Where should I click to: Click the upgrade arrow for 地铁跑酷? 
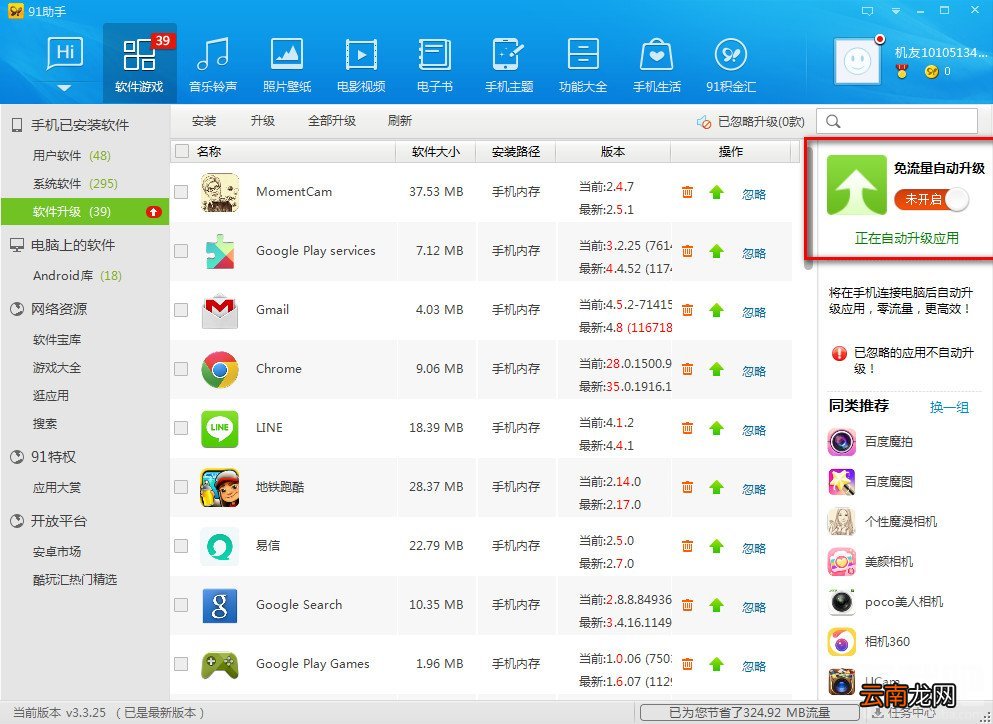pos(716,487)
